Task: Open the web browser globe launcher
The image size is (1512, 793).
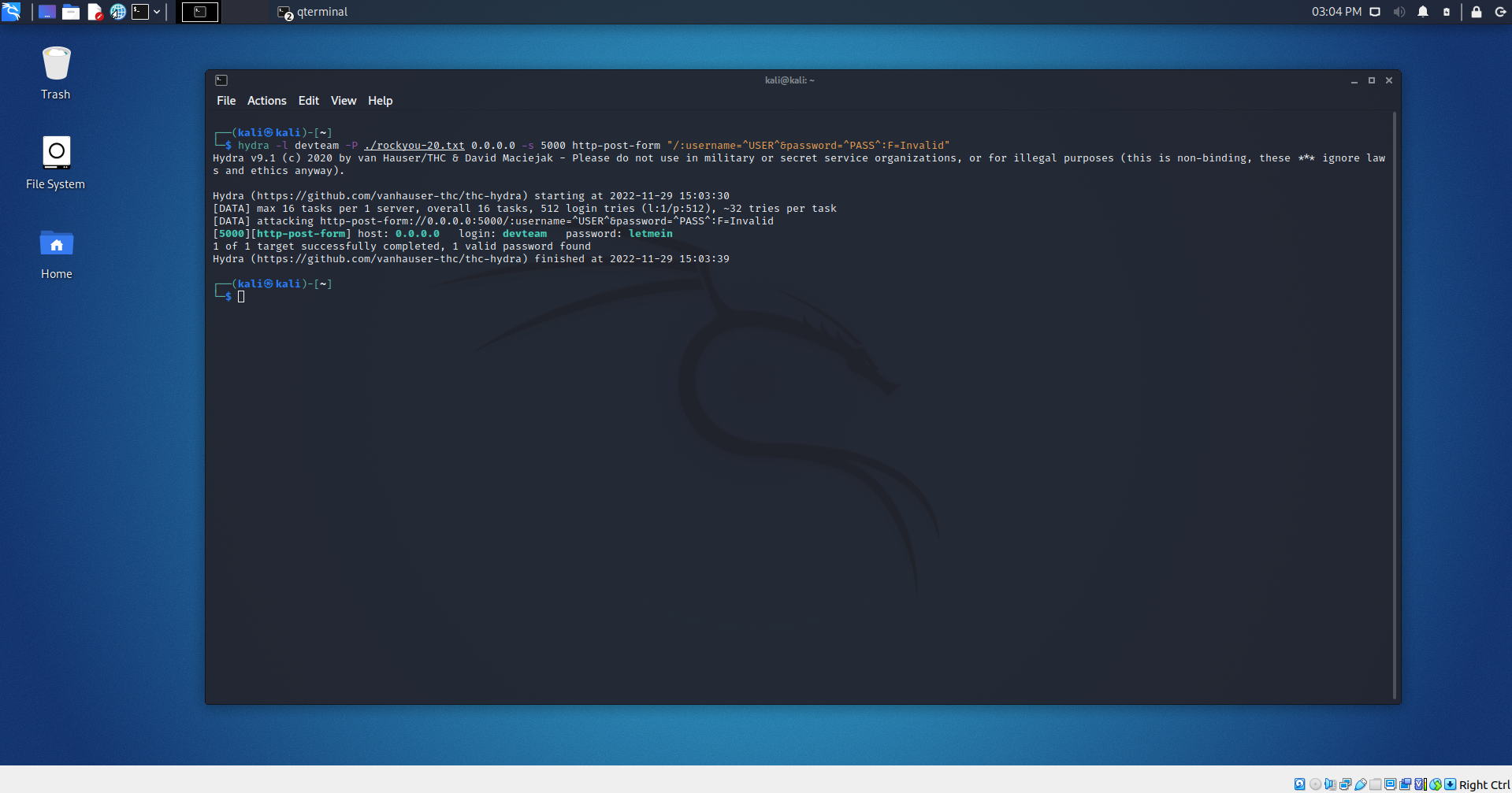Action: click(118, 12)
